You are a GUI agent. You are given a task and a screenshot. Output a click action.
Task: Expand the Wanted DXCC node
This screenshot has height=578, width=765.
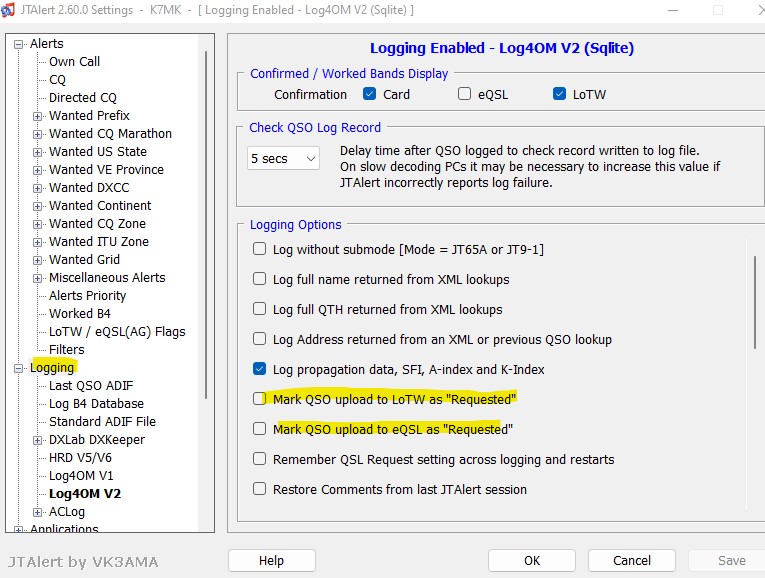[37, 188]
